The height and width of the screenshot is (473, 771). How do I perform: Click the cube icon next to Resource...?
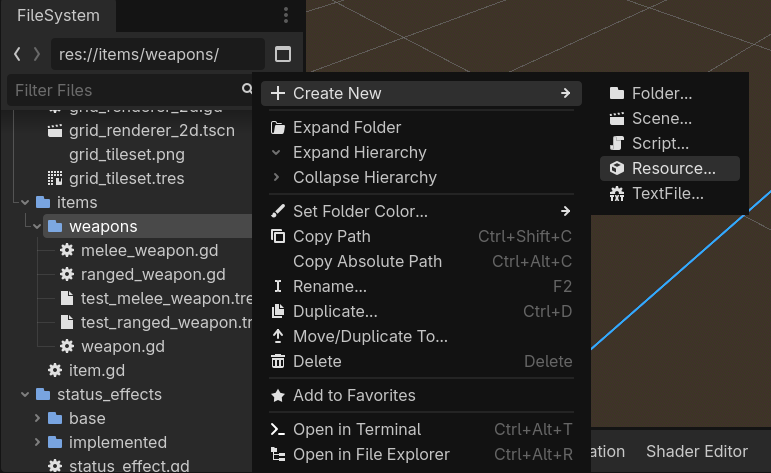click(x=617, y=168)
